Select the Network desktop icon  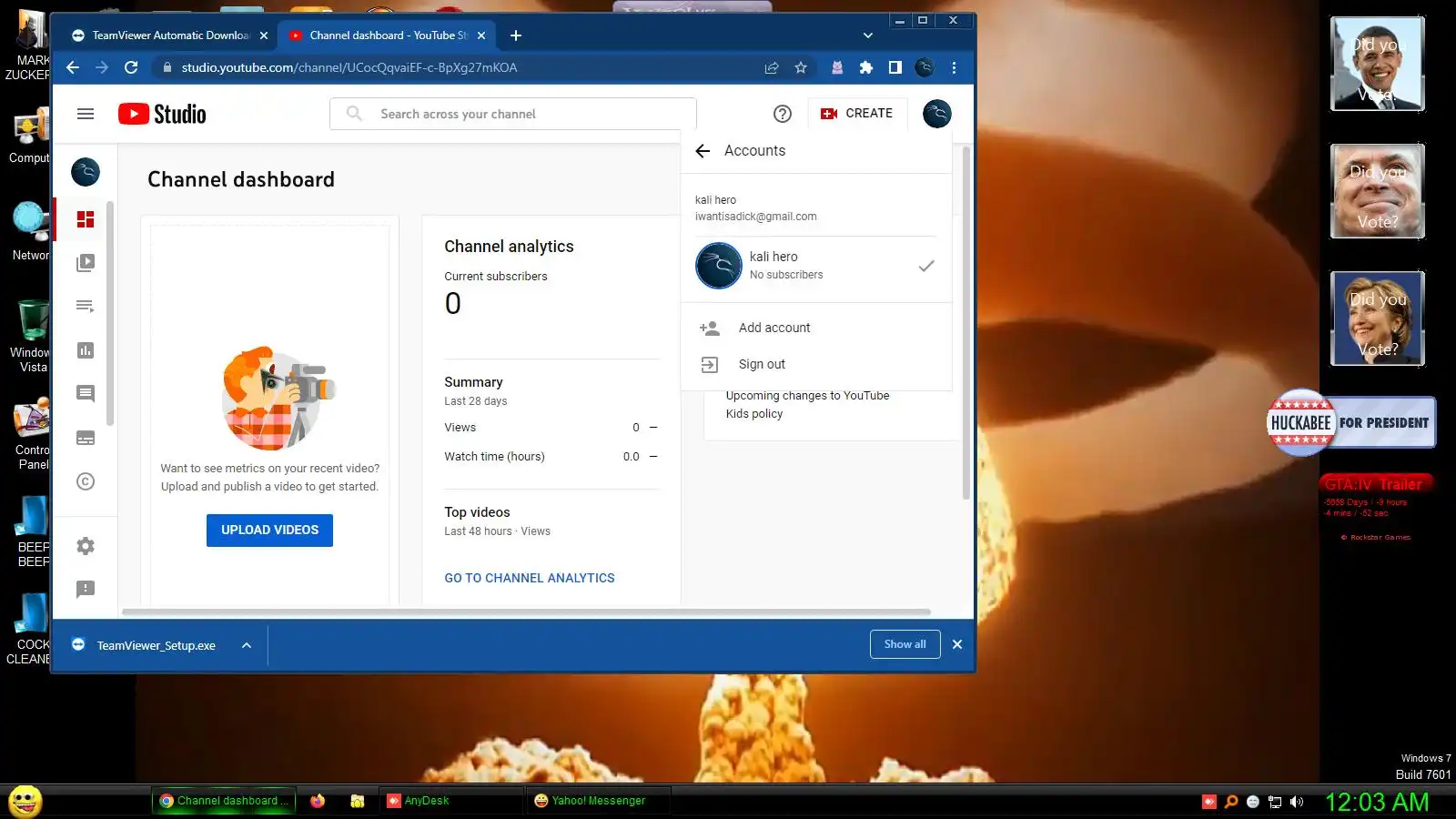pos(30,232)
